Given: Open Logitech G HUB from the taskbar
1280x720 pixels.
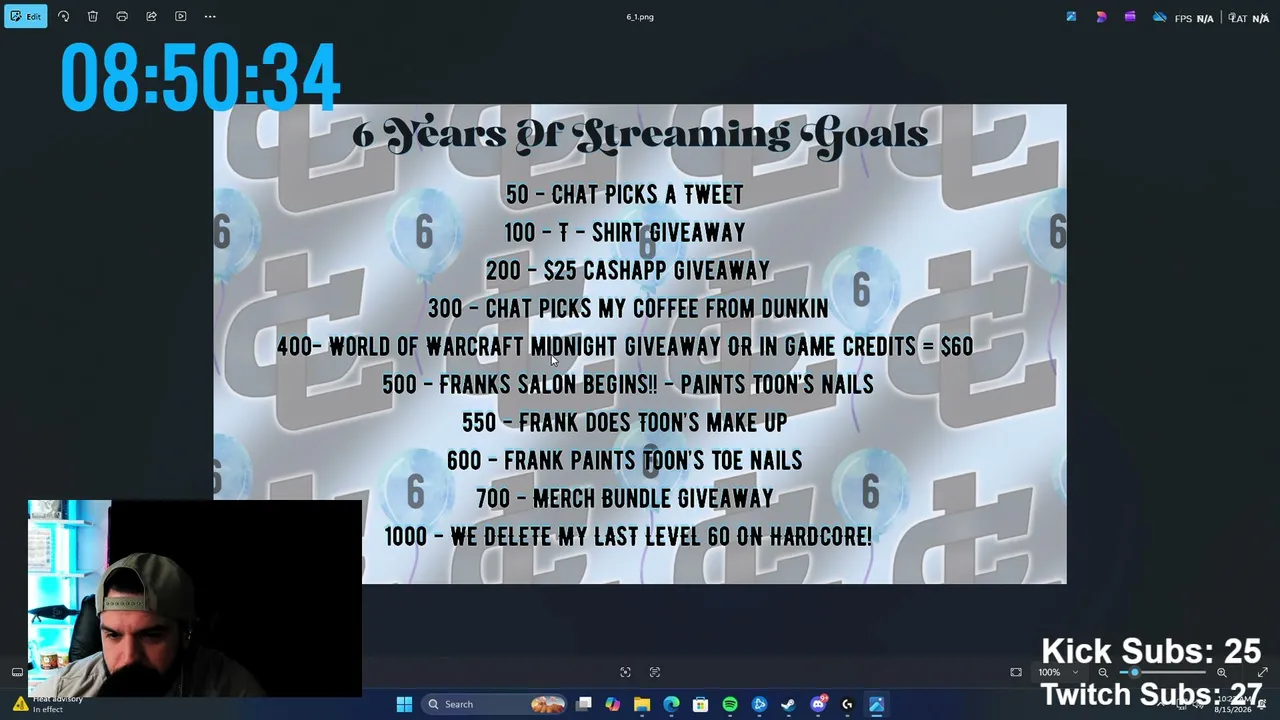Looking at the screenshot, I should point(847,704).
